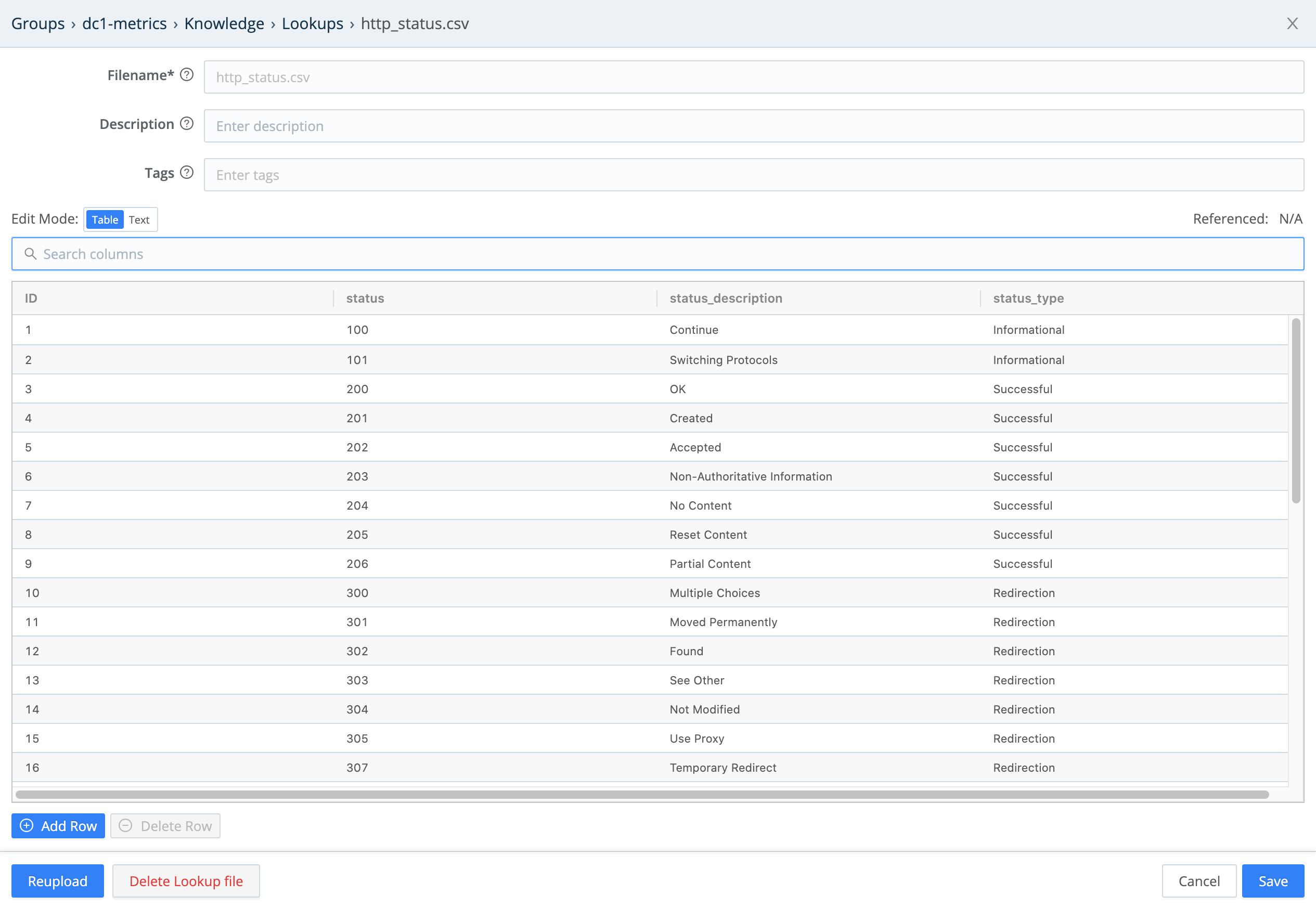Click the status_description column header
The width and height of the screenshot is (1316, 908).
(x=726, y=298)
